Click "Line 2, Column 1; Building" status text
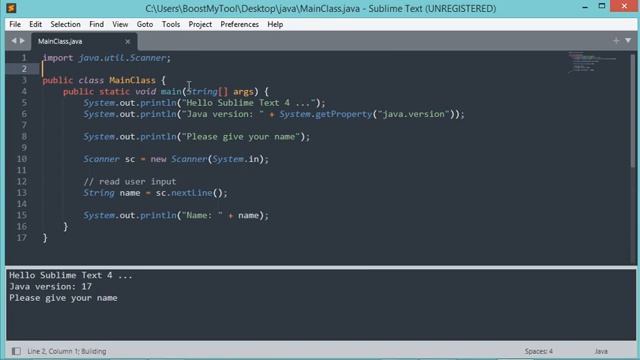 click(x=67, y=351)
